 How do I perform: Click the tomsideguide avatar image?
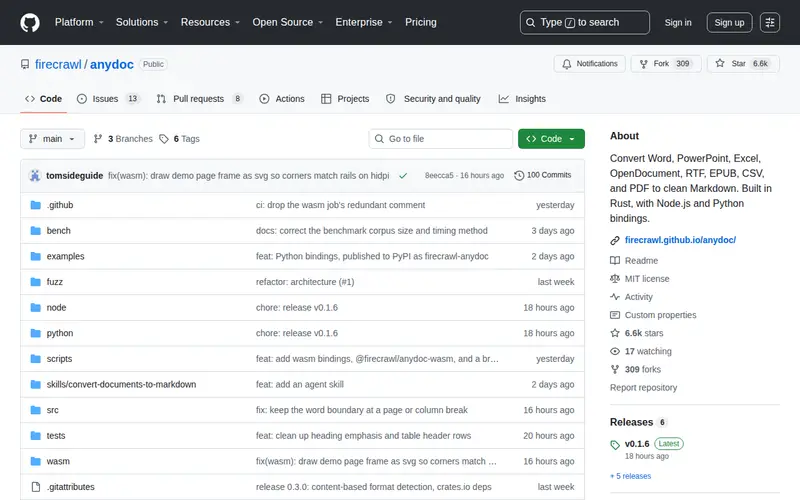pos(35,176)
